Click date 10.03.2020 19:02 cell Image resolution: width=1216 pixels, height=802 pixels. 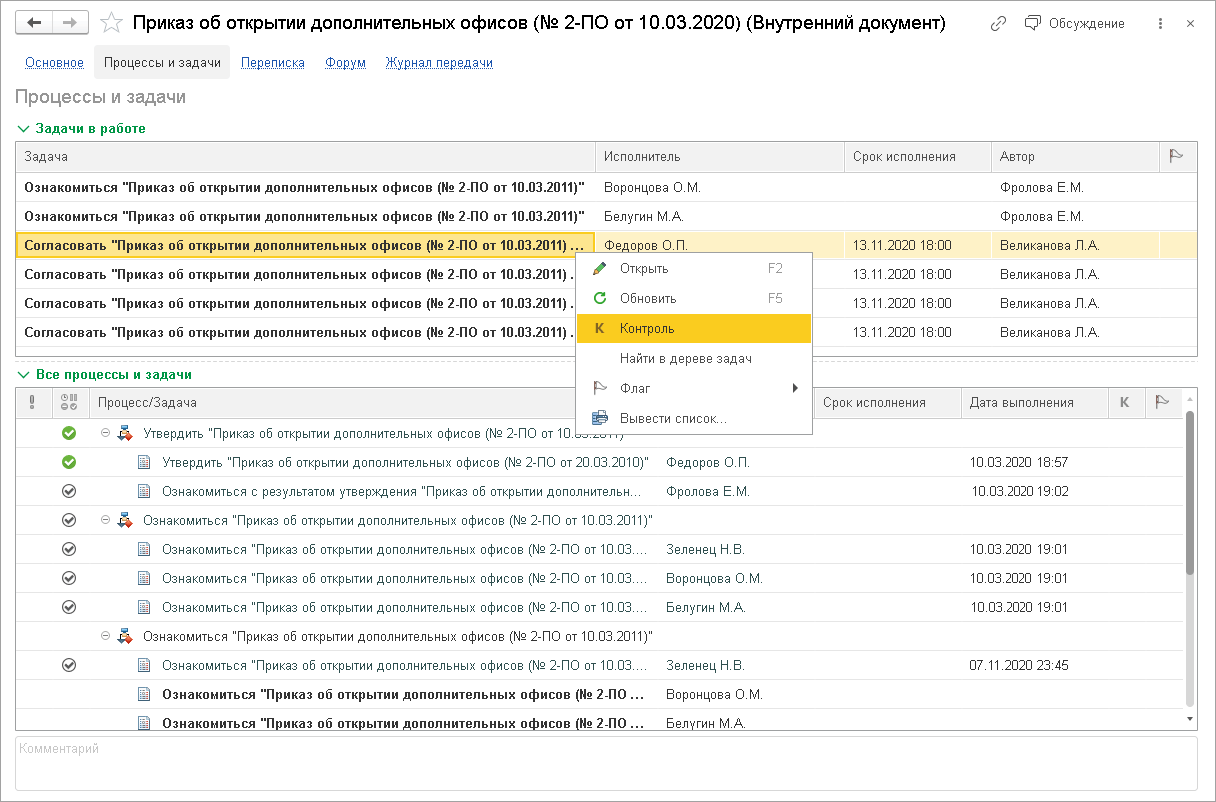point(1019,491)
